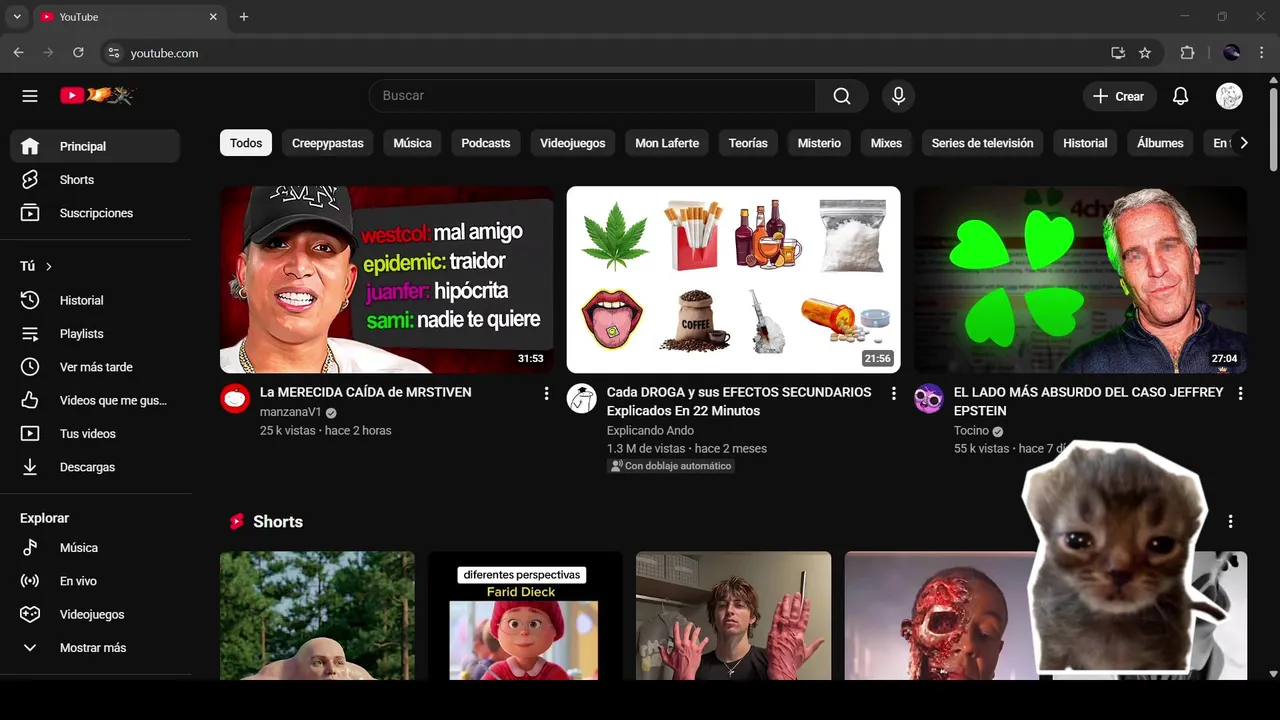Image resolution: width=1280 pixels, height=720 pixels.
Task: Select the Misterio filter chip
Action: click(x=819, y=143)
